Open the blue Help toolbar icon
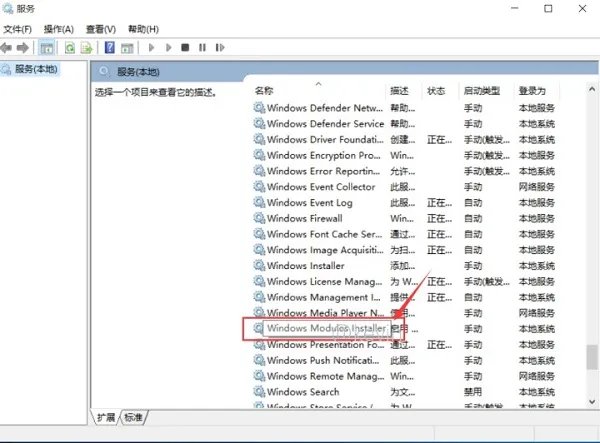The image size is (600, 443). pos(109,47)
